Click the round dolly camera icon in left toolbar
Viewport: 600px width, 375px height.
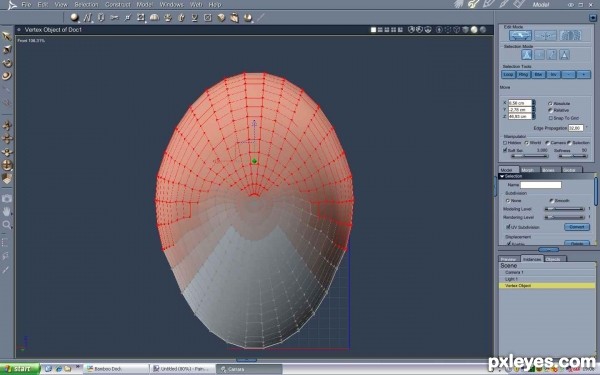pyautogui.click(x=7, y=165)
